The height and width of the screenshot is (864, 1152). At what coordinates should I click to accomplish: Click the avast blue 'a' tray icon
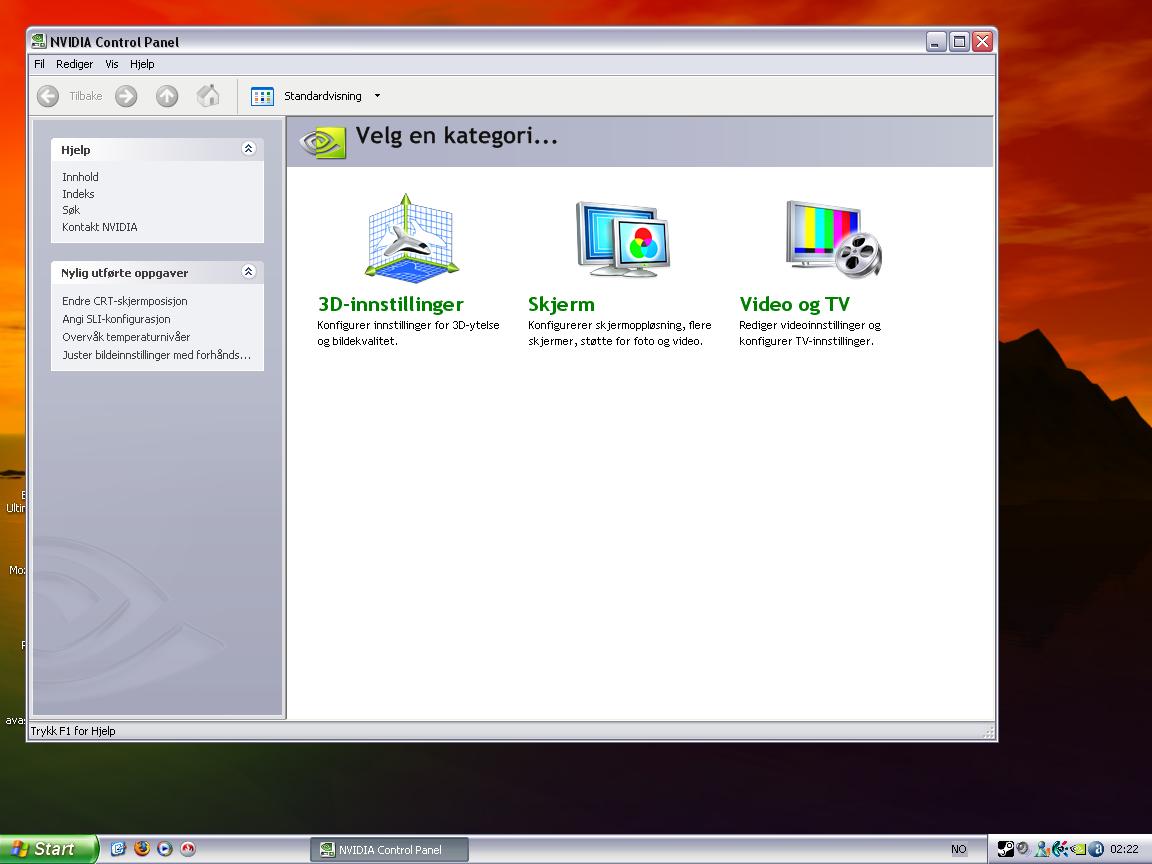coord(1095,849)
